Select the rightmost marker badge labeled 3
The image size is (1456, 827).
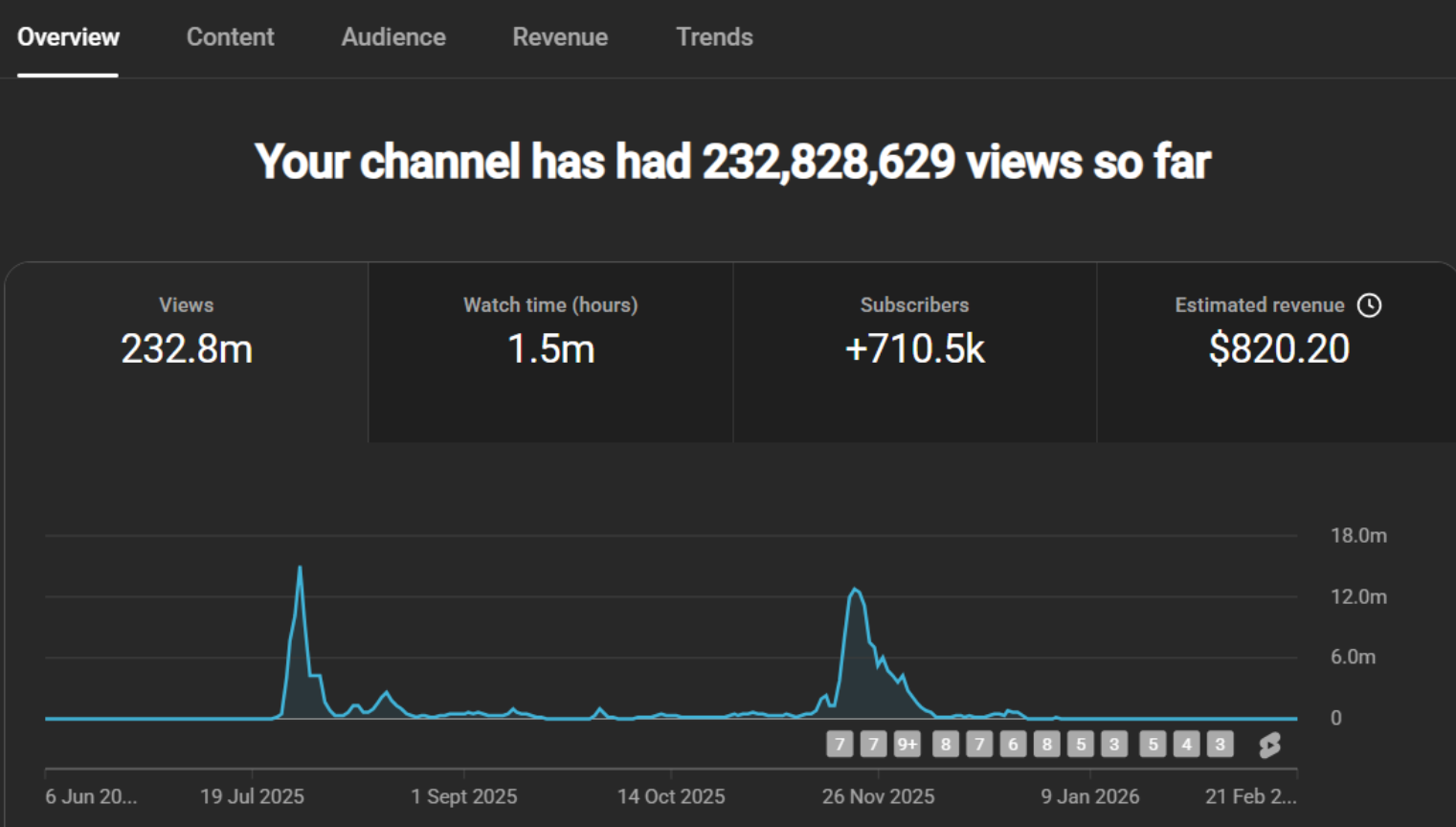tap(1220, 745)
